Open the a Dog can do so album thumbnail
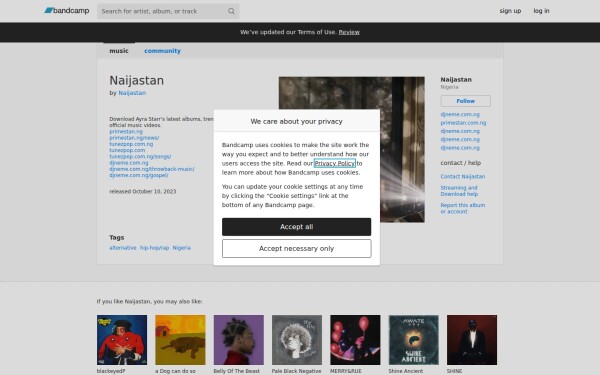Viewport: 600px width, 375px height. tap(180, 340)
